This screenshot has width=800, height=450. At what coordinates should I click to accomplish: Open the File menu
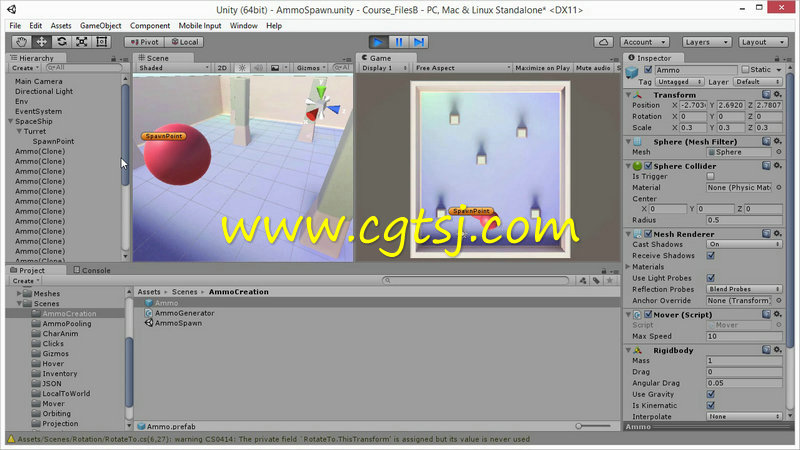pos(15,26)
